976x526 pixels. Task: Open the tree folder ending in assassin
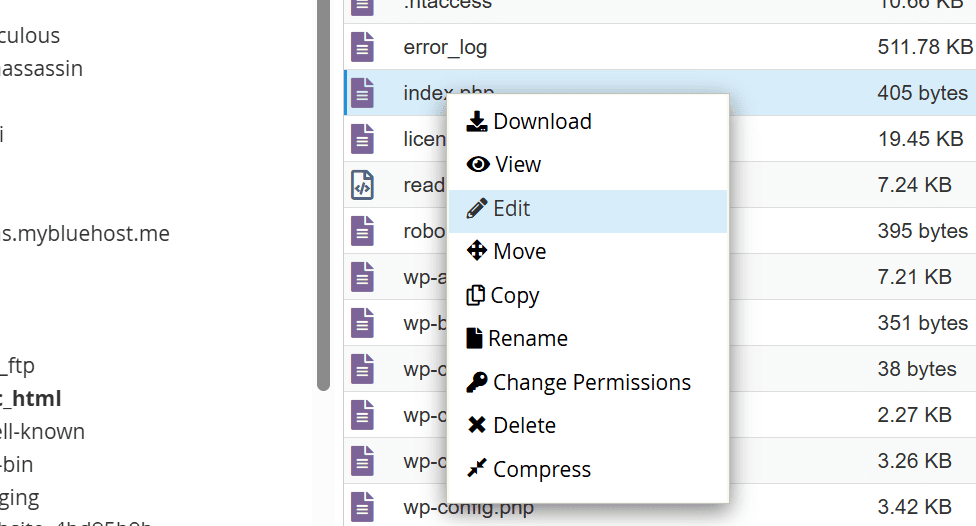tap(41, 68)
